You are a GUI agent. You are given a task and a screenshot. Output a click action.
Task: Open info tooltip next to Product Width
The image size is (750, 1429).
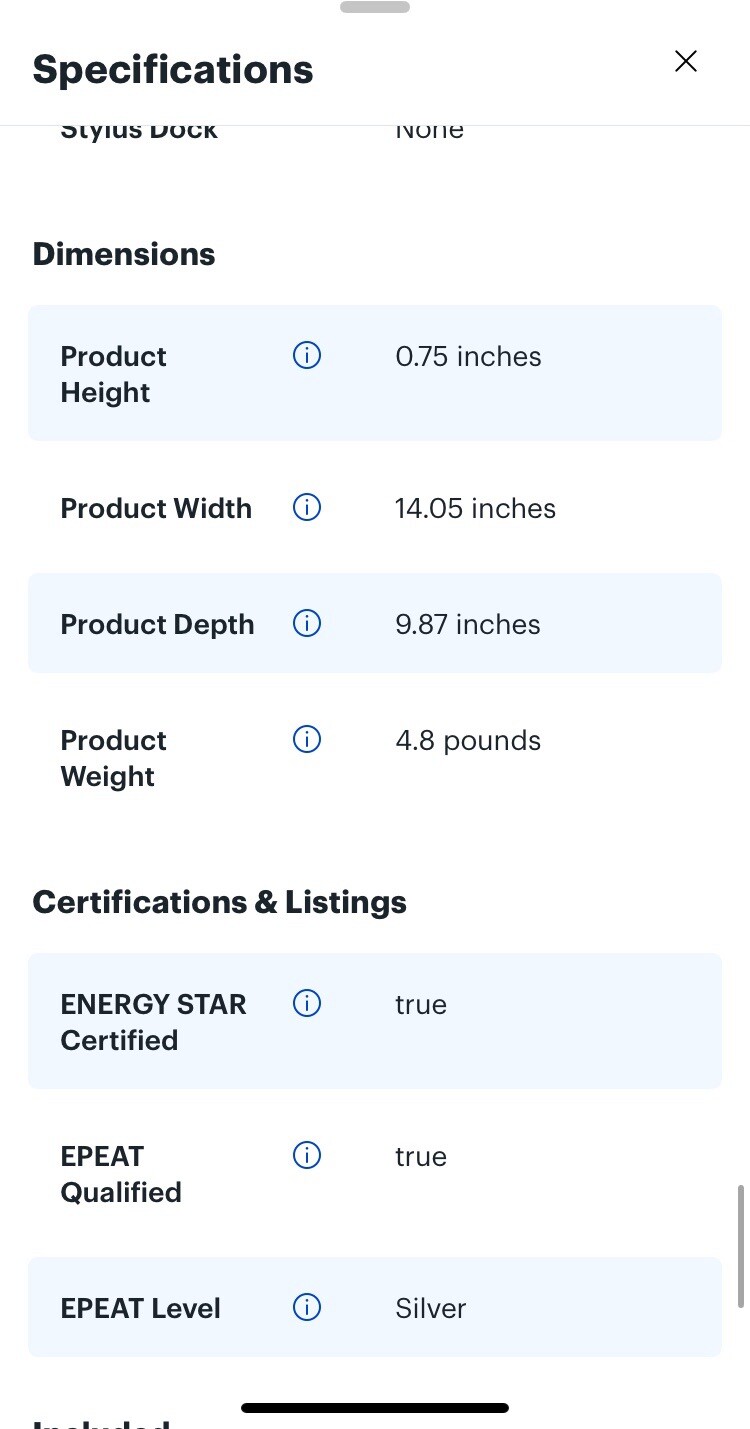[x=307, y=507]
